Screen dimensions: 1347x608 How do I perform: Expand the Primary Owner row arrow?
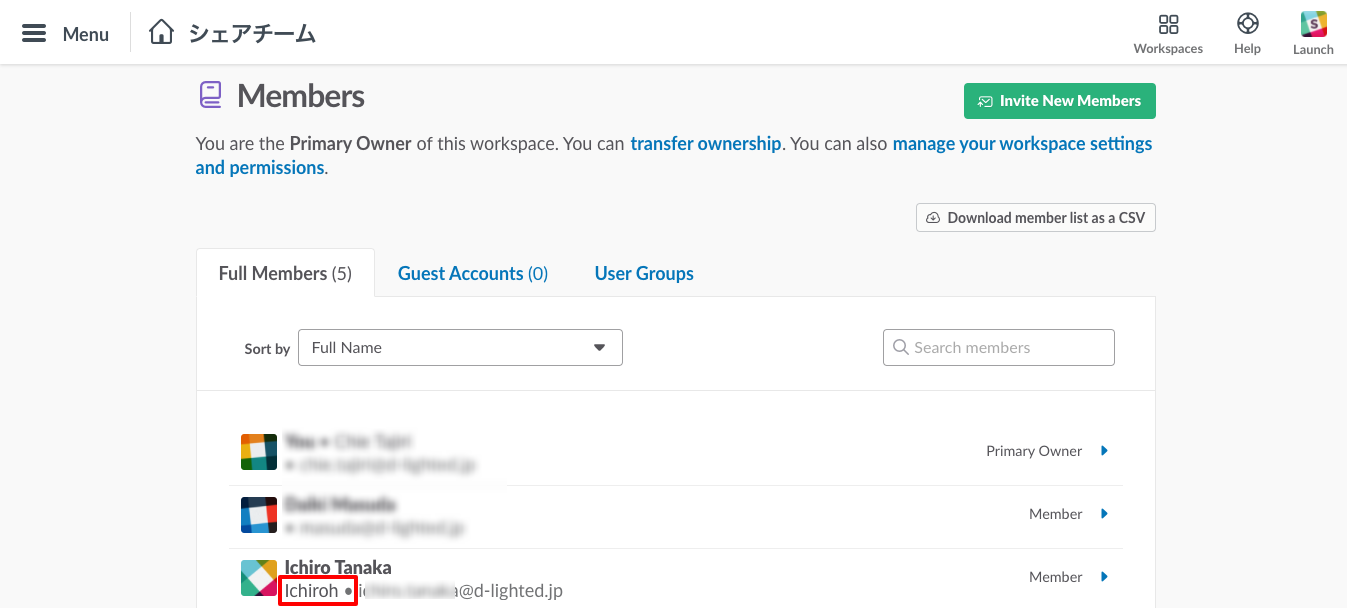[x=1105, y=451]
